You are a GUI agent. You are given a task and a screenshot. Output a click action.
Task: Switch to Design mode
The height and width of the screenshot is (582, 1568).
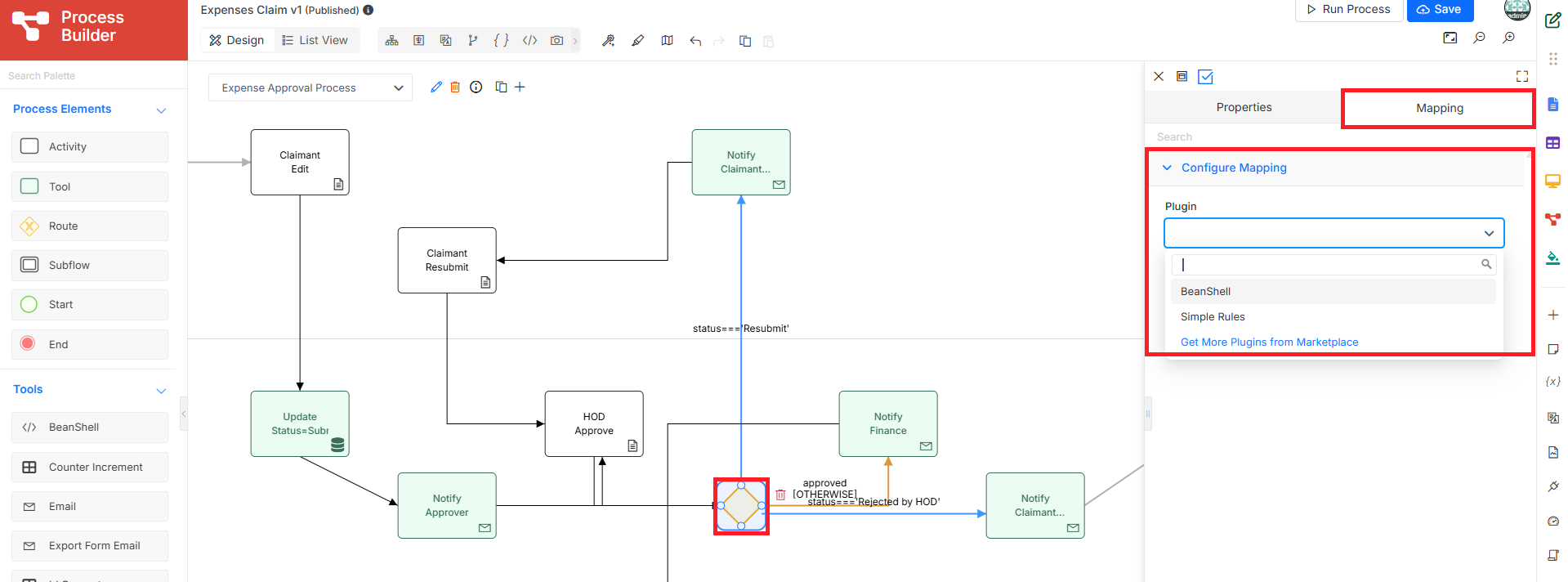[237, 40]
